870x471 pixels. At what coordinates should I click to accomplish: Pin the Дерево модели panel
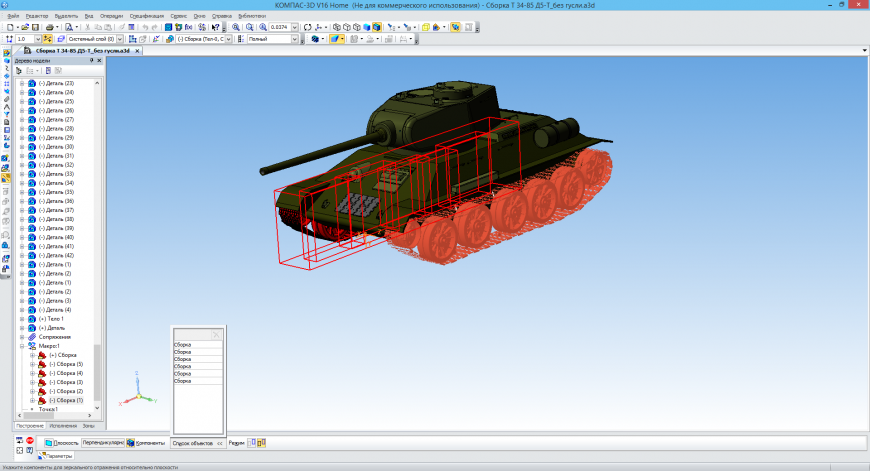click(x=92, y=60)
